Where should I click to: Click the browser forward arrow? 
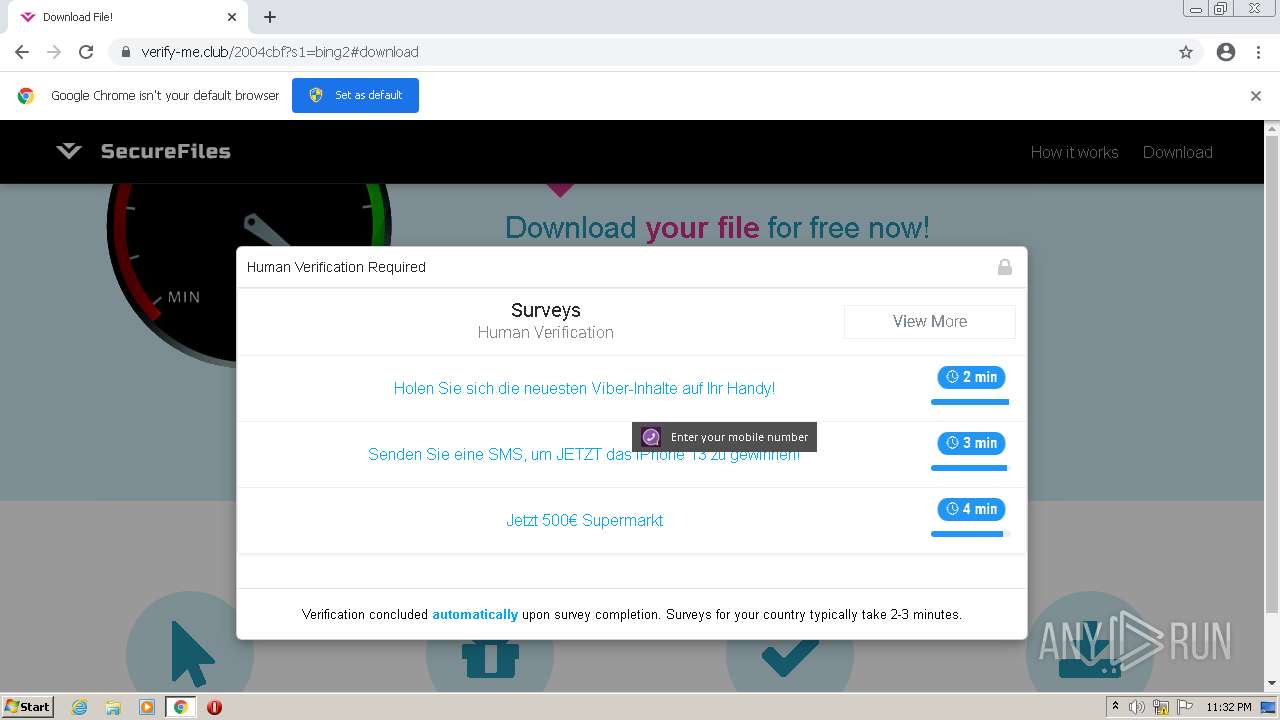click(x=54, y=52)
